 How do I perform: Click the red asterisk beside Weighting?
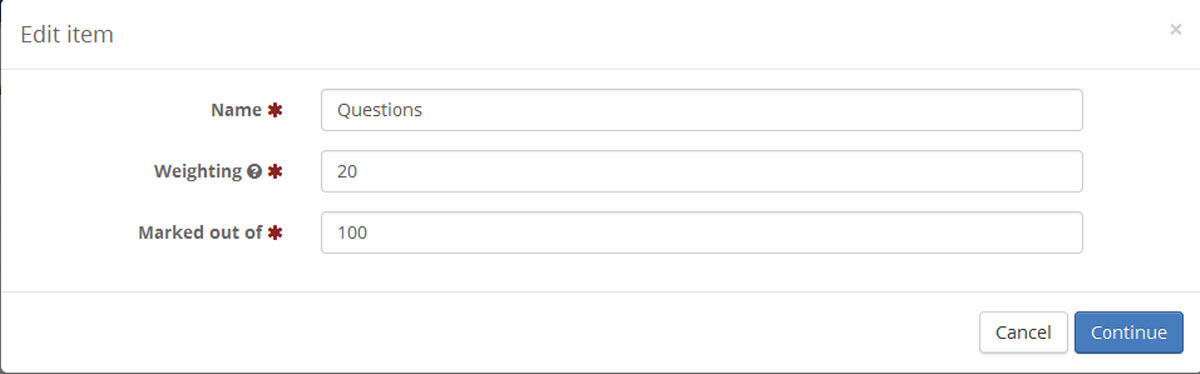[x=276, y=171]
